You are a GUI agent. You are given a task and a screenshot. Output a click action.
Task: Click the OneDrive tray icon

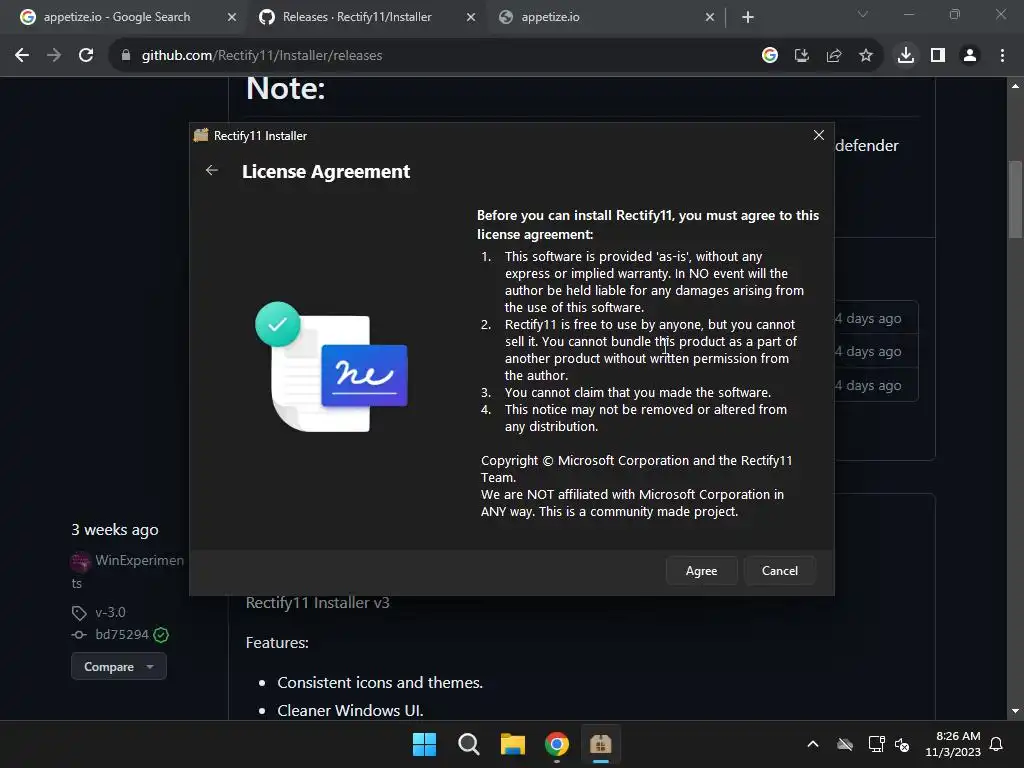[845, 744]
